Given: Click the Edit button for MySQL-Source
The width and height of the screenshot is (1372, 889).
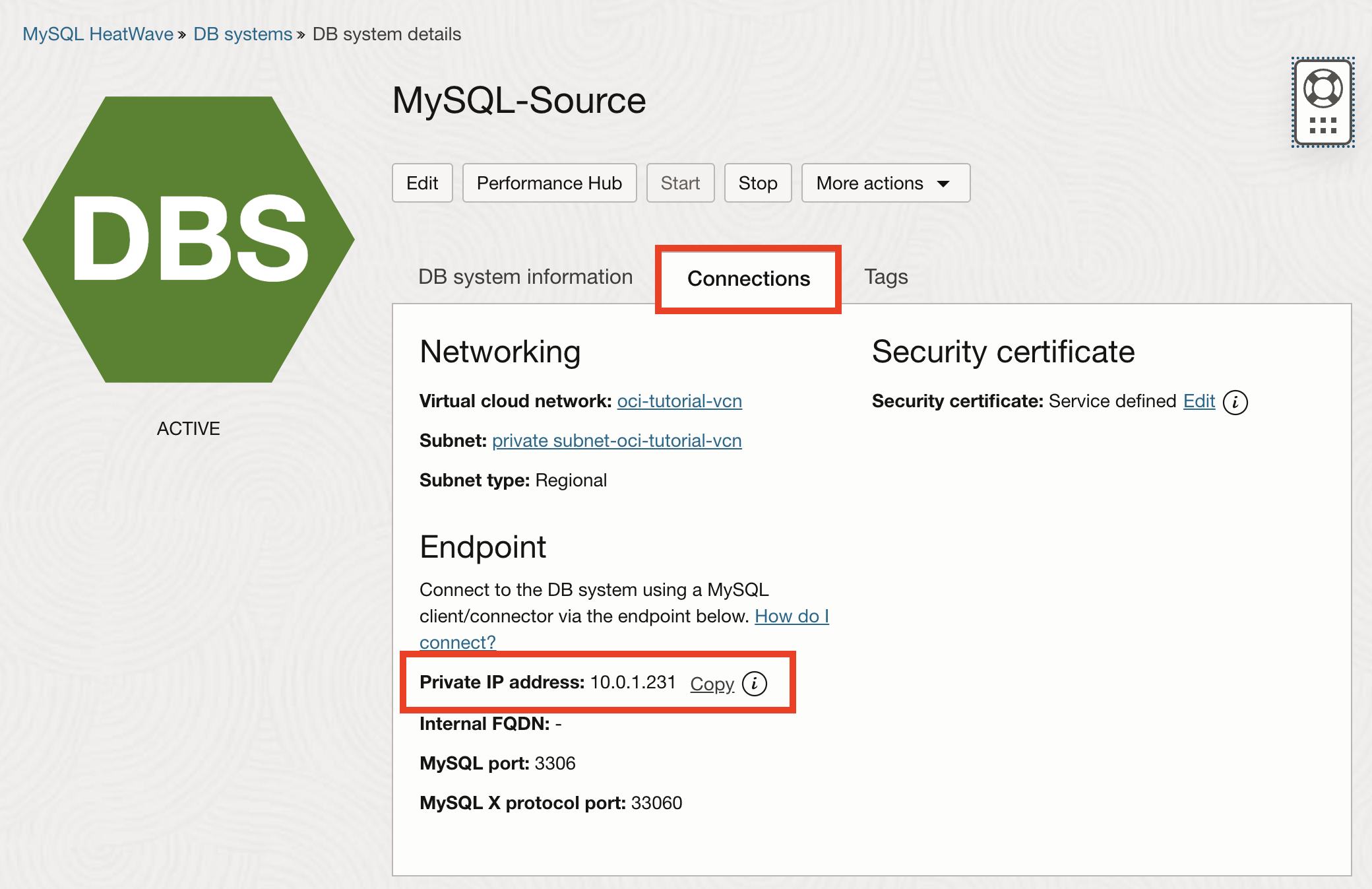Looking at the screenshot, I should click(421, 183).
